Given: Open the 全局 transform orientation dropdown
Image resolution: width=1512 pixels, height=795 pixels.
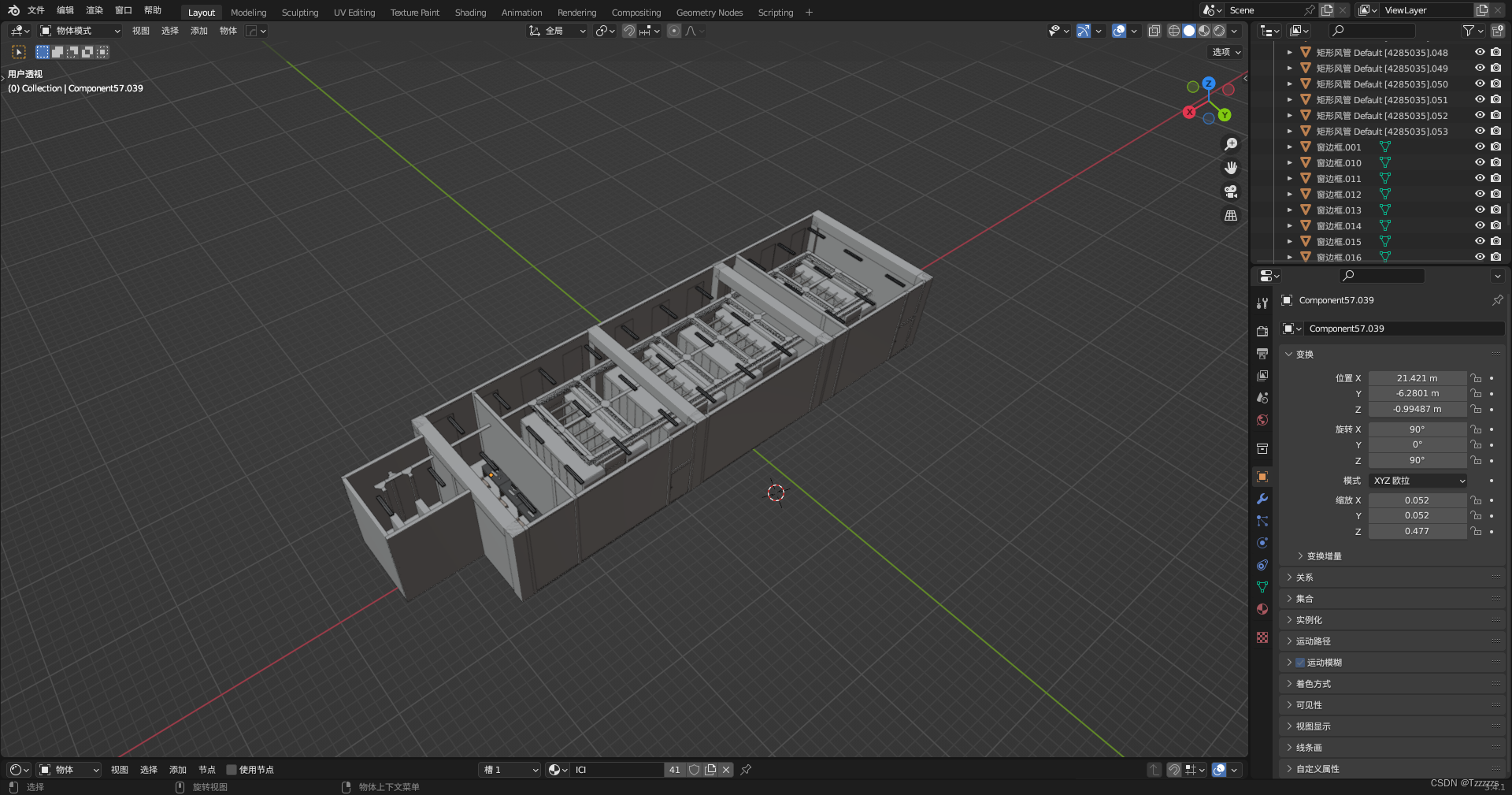Looking at the screenshot, I should pos(557,31).
